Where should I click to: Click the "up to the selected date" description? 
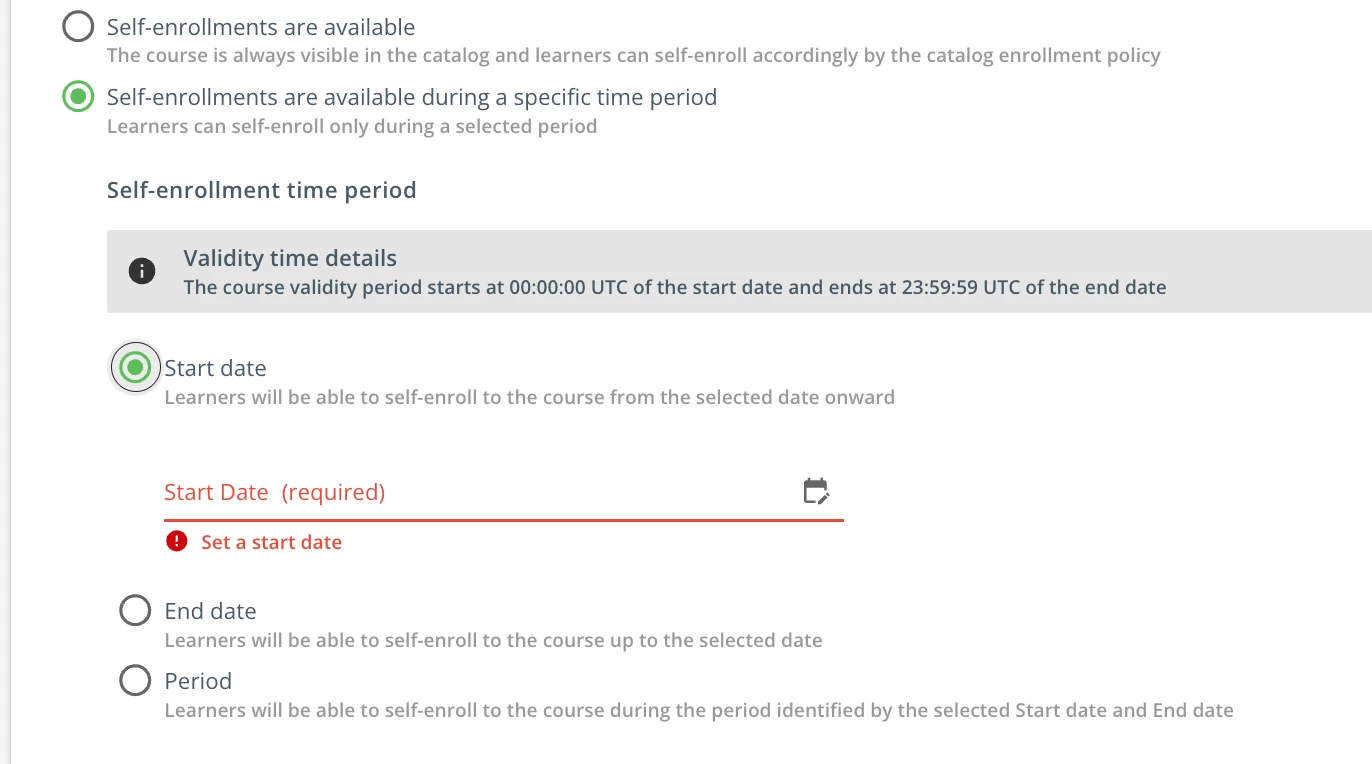493,640
